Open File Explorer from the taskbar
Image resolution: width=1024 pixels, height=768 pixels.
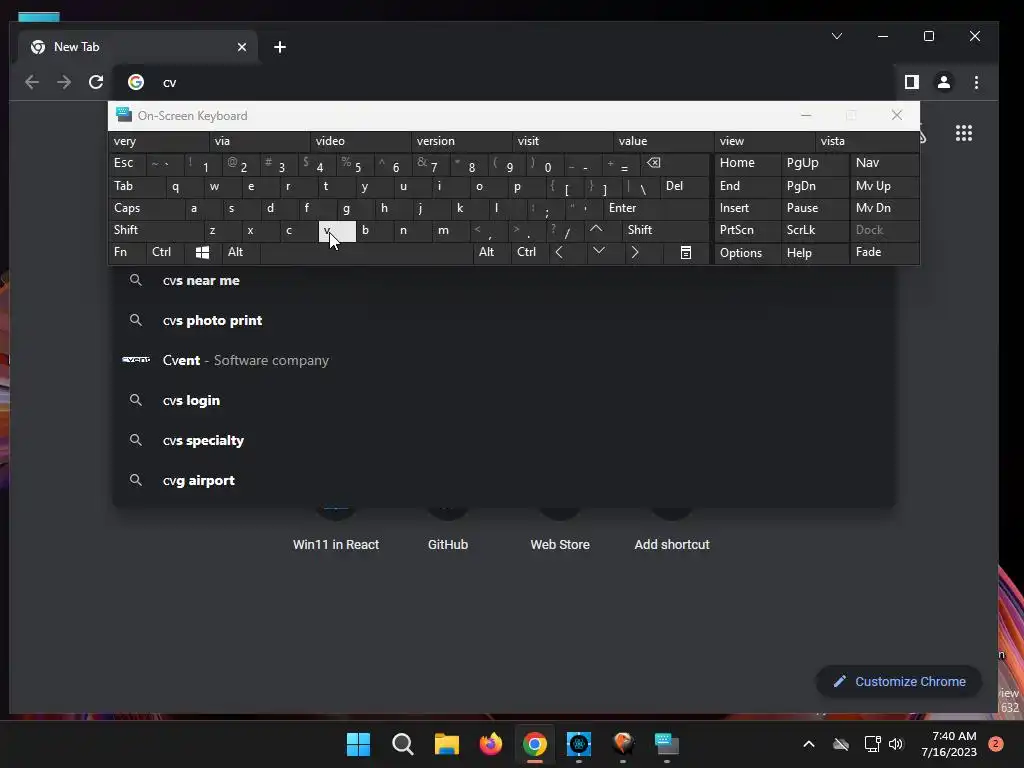(x=447, y=744)
